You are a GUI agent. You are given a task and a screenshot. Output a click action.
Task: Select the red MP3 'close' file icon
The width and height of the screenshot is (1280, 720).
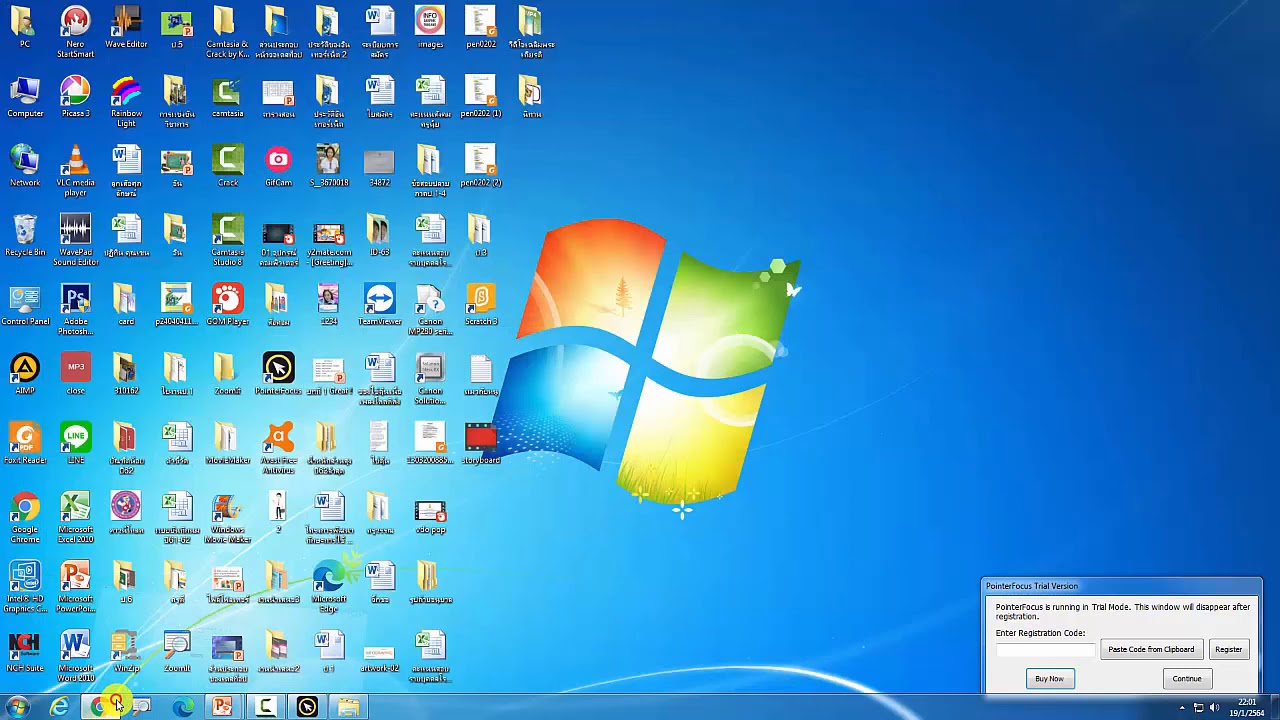click(75, 374)
